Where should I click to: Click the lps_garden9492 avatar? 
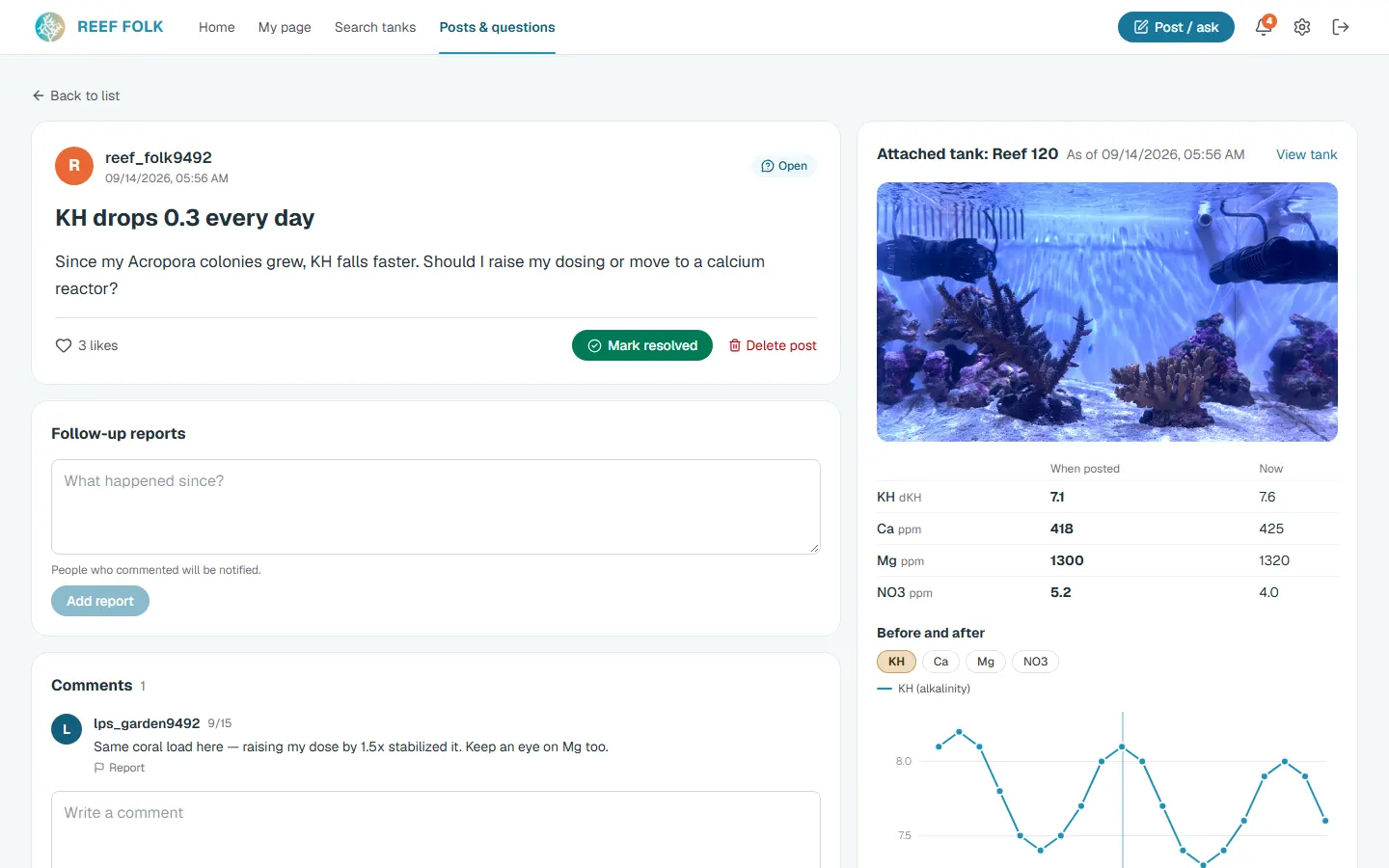pos(67,729)
